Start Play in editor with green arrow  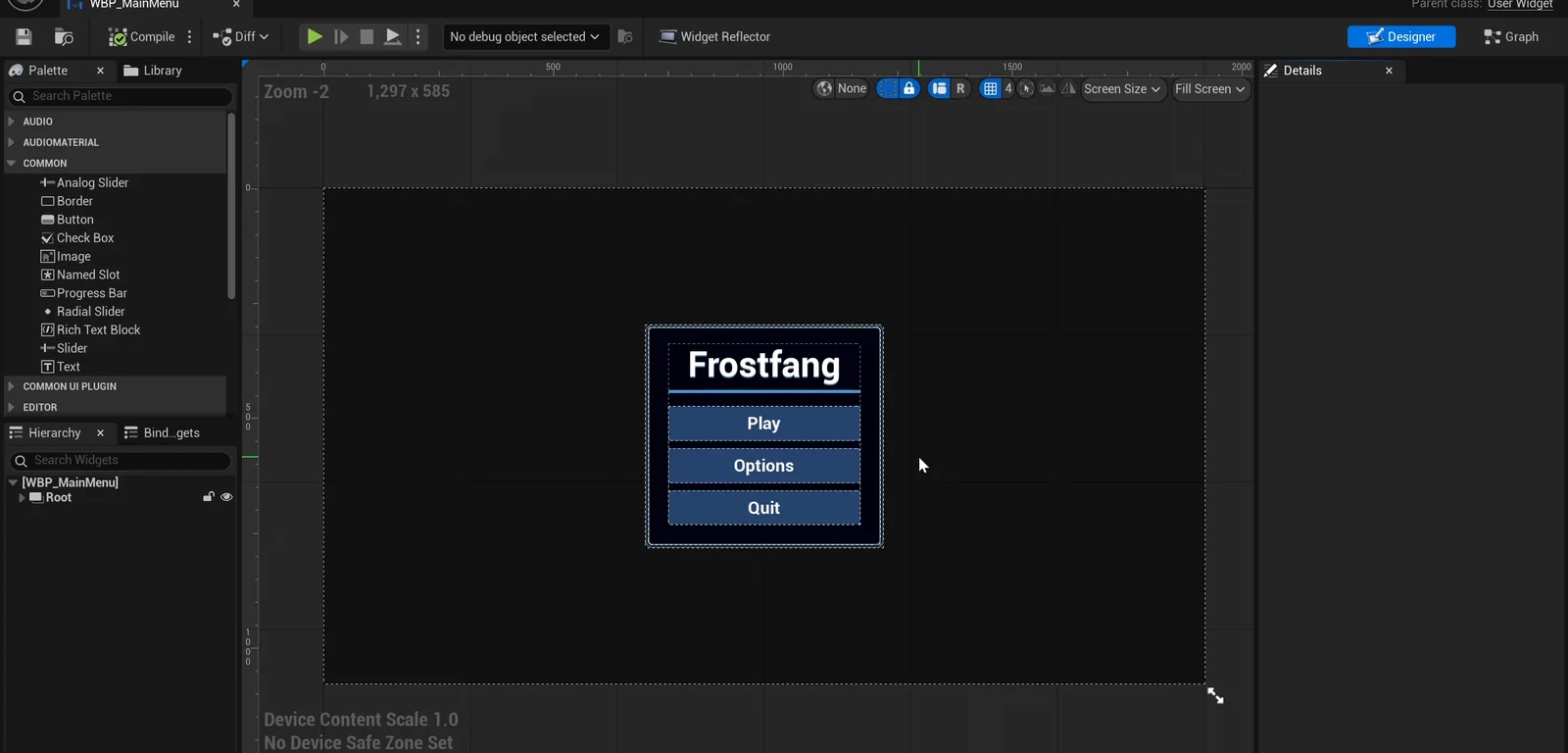click(315, 37)
